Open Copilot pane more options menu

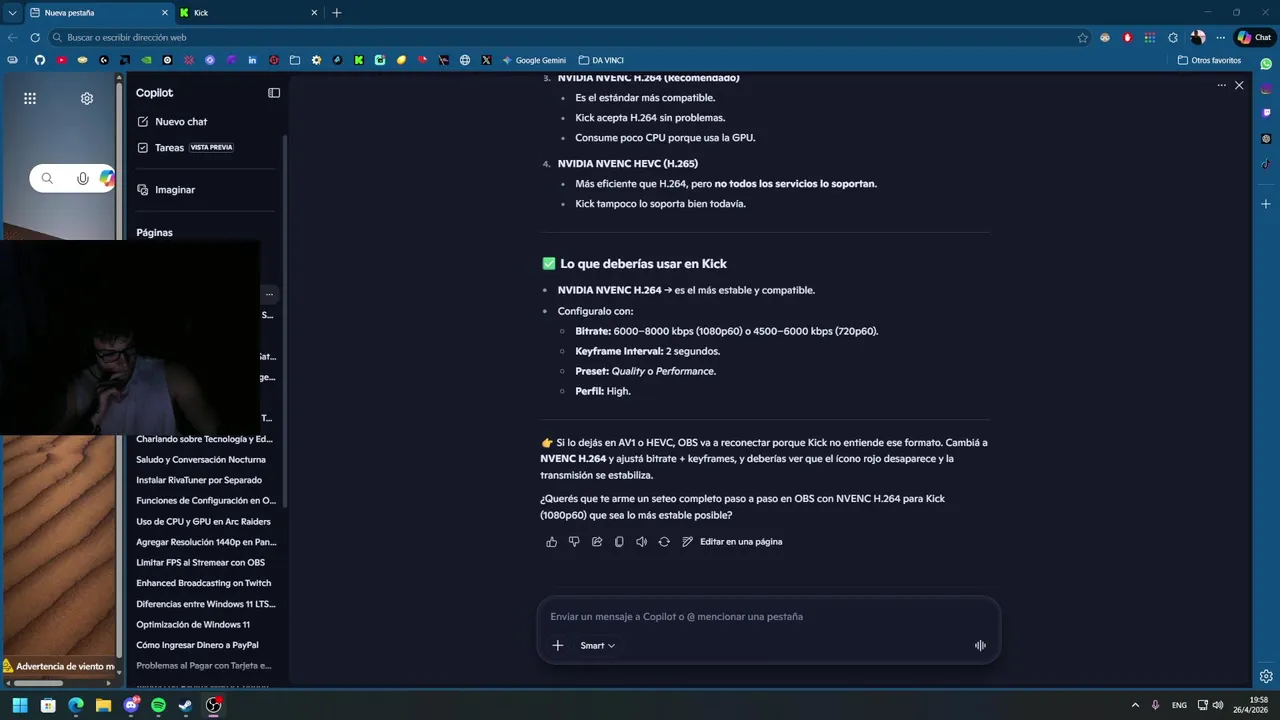[x=1221, y=86]
